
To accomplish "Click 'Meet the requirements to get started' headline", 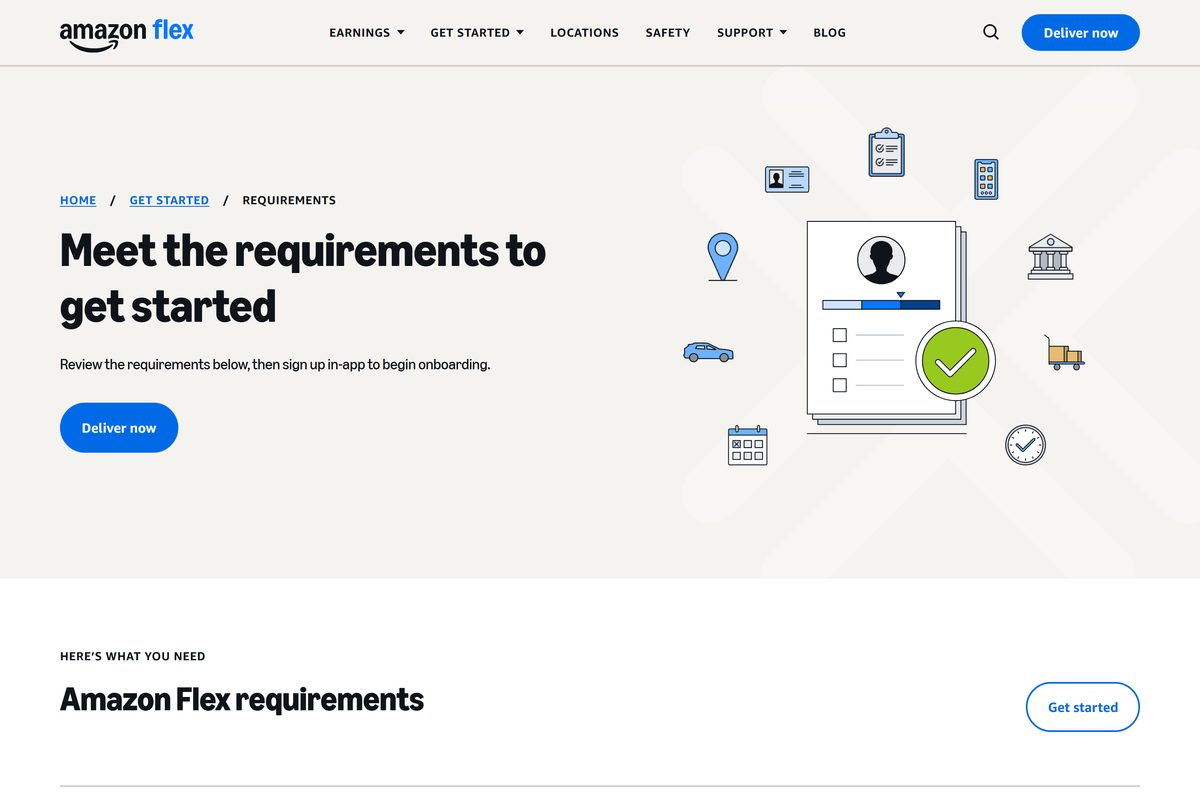I will point(303,278).
